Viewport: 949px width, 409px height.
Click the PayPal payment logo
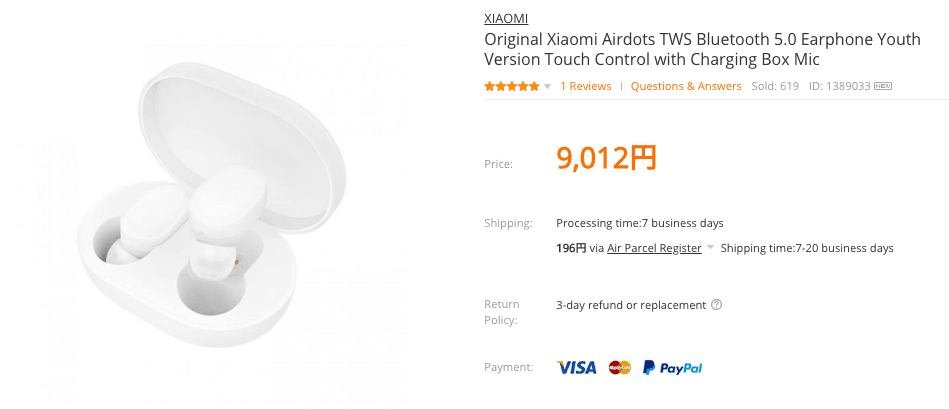point(672,368)
